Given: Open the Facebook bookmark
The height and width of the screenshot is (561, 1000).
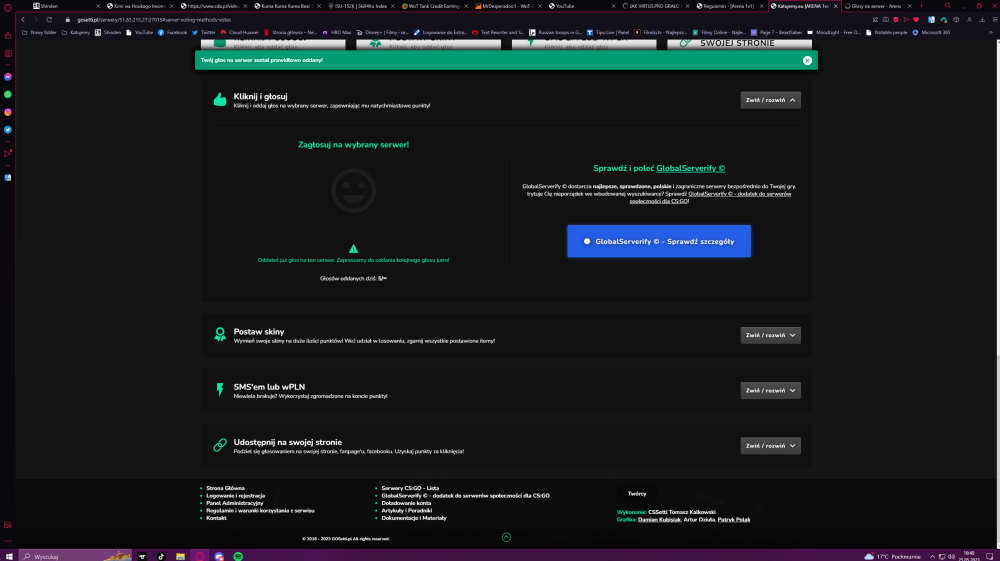Looking at the screenshot, I should click(x=172, y=33).
